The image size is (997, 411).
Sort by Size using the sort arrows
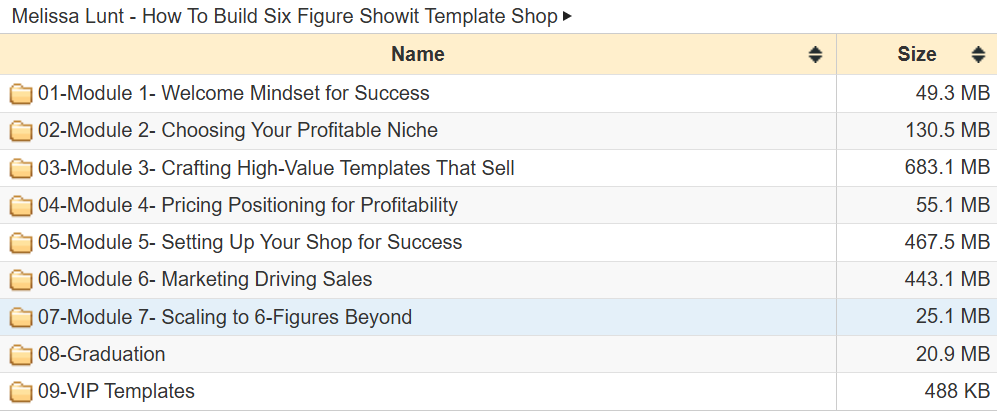tap(979, 55)
